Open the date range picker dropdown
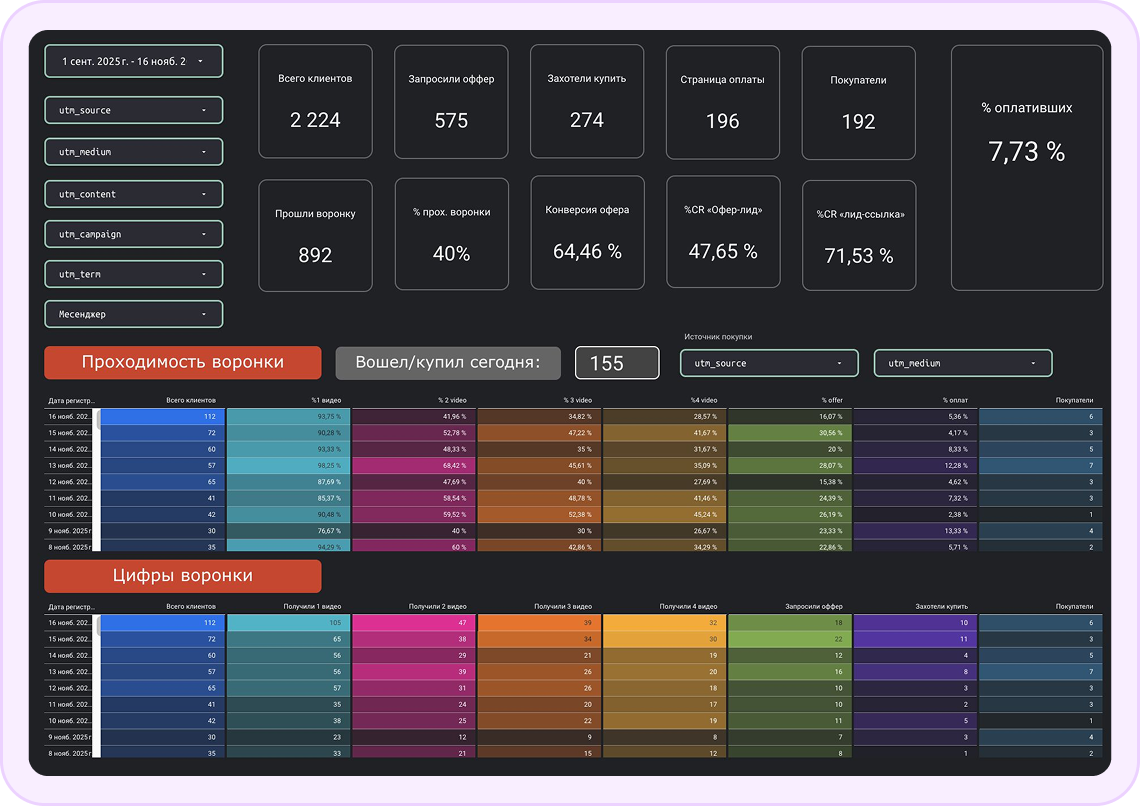Viewport: 1140px width, 807px height. [133, 61]
